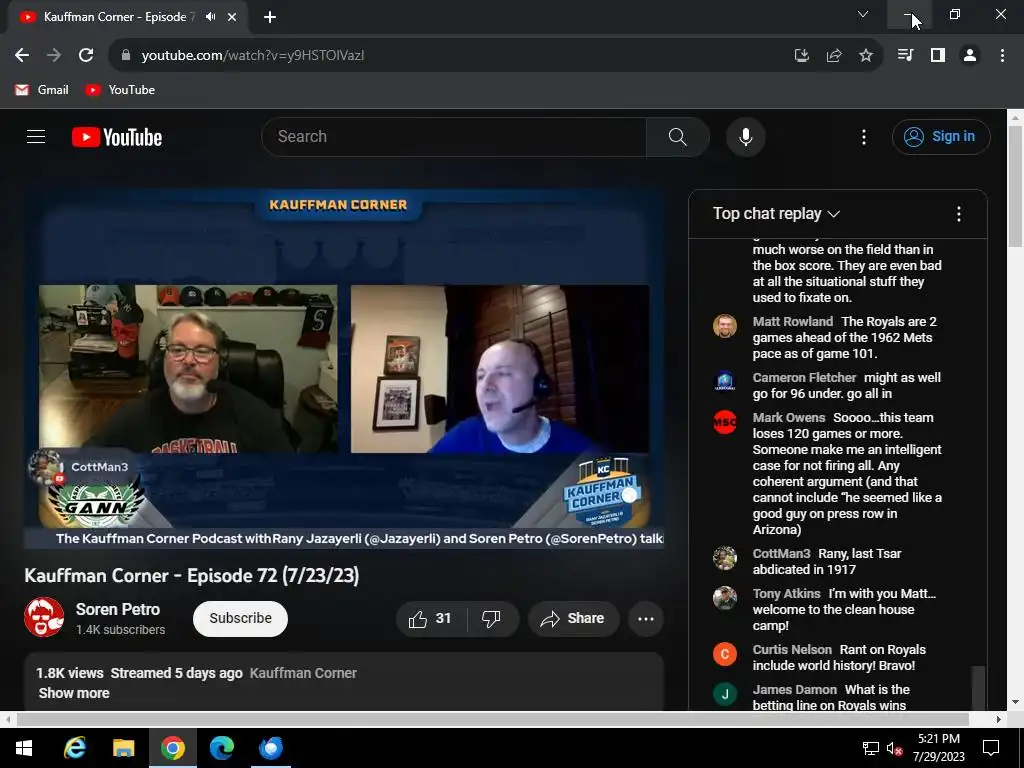1024x768 pixels.
Task: Open Soren Petro channel avatar
Action: tap(44, 617)
